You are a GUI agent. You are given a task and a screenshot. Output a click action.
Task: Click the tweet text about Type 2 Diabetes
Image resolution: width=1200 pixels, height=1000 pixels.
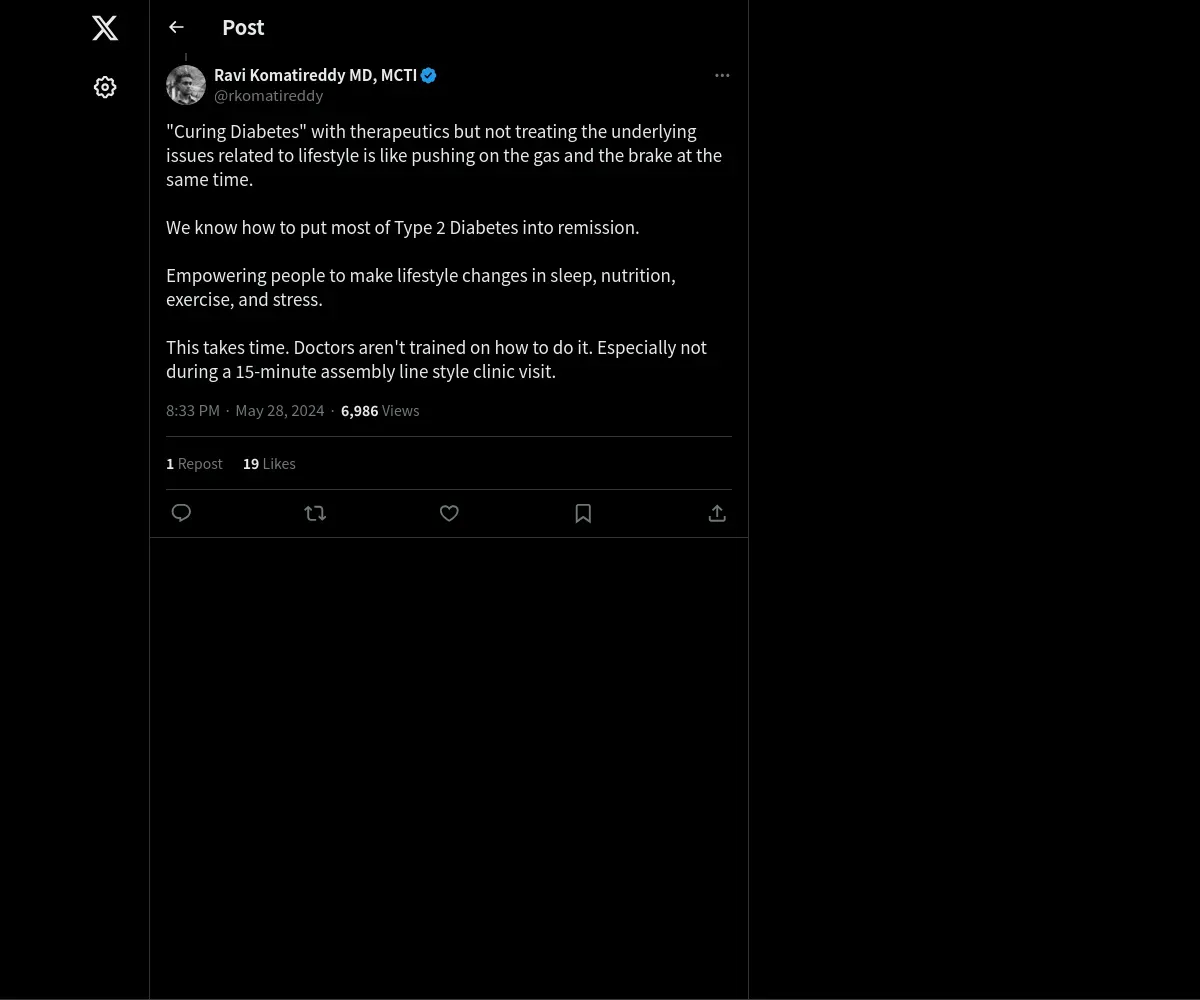pyautogui.click(x=402, y=228)
